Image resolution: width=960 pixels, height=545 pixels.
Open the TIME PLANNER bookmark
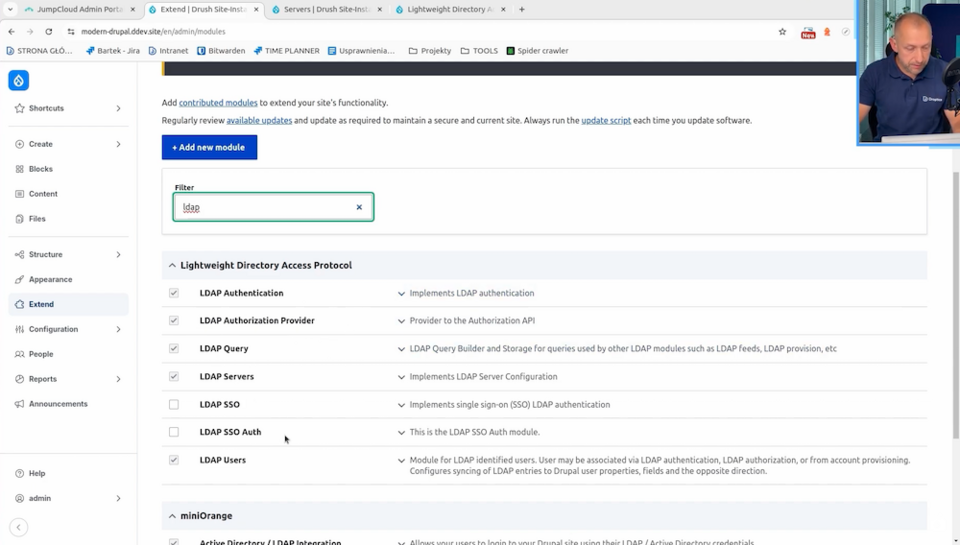pyautogui.click(x=287, y=51)
